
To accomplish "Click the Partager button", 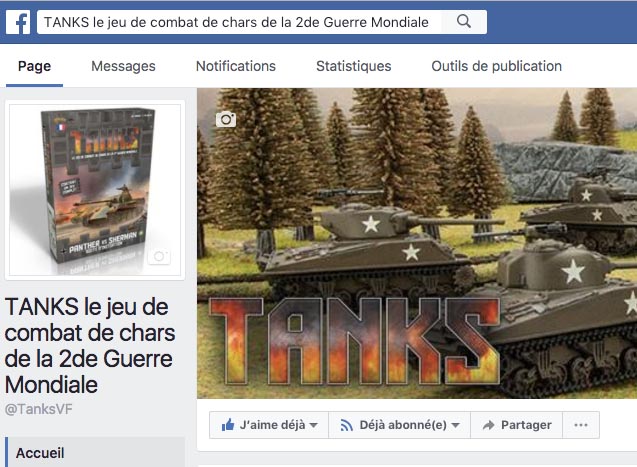I will [516, 425].
